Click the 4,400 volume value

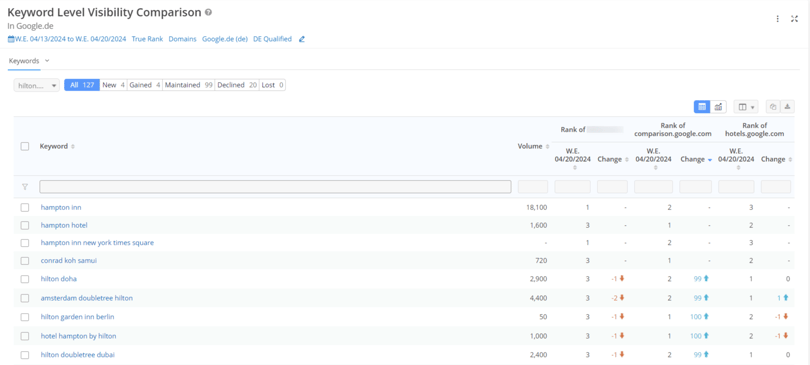[x=538, y=298]
